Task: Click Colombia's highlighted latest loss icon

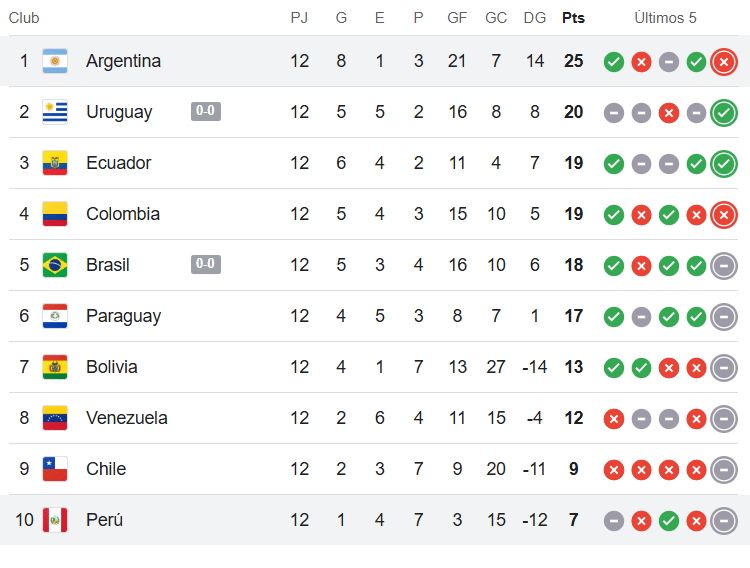Action: coord(724,215)
